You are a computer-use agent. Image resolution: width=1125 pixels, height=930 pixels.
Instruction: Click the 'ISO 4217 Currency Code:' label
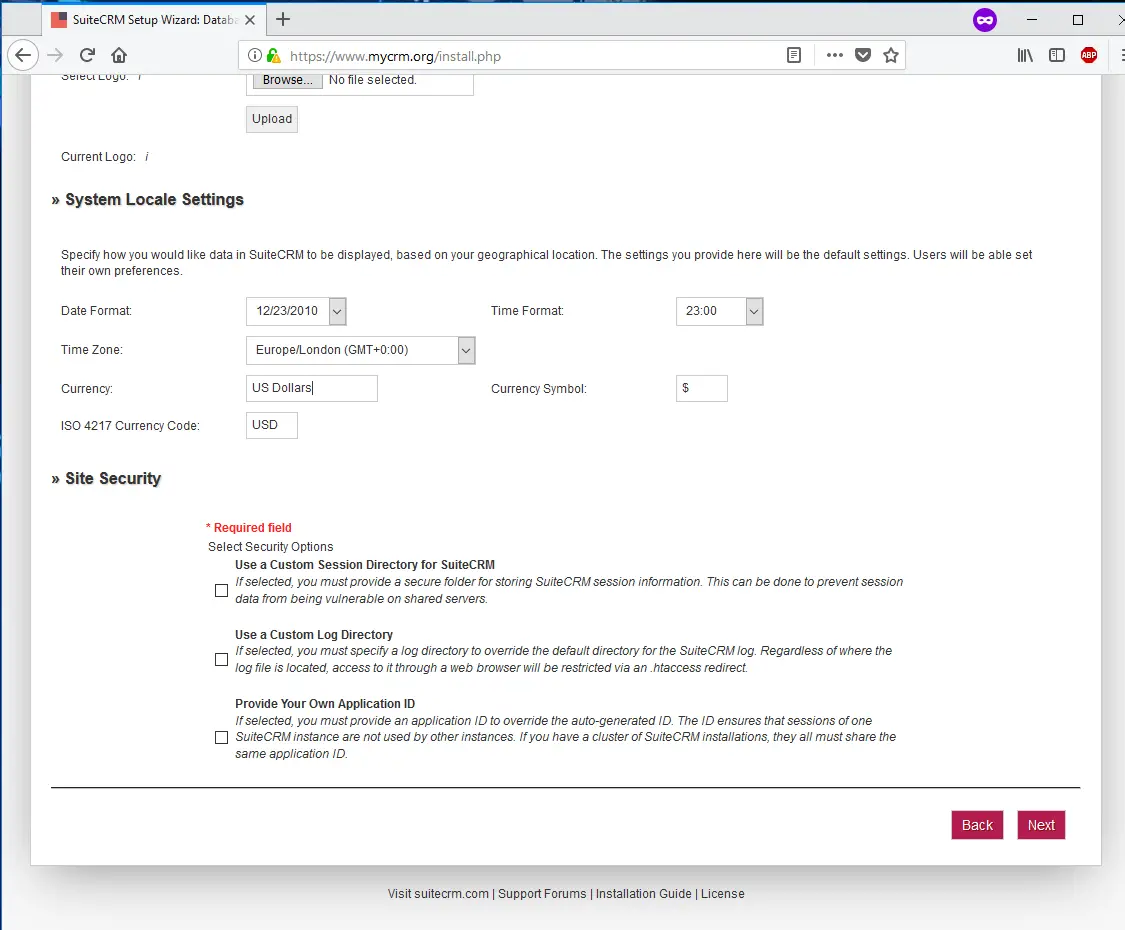pos(131,426)
